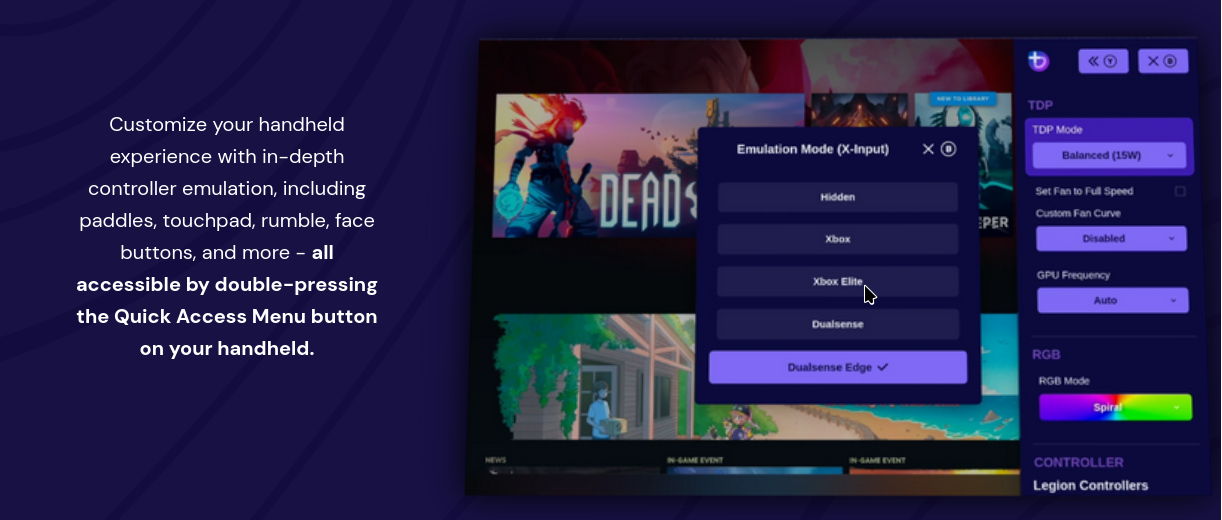Open Custom Fan Curve Disabled dropdown
1222x520 pixels.
click(x=1111, y=238)
